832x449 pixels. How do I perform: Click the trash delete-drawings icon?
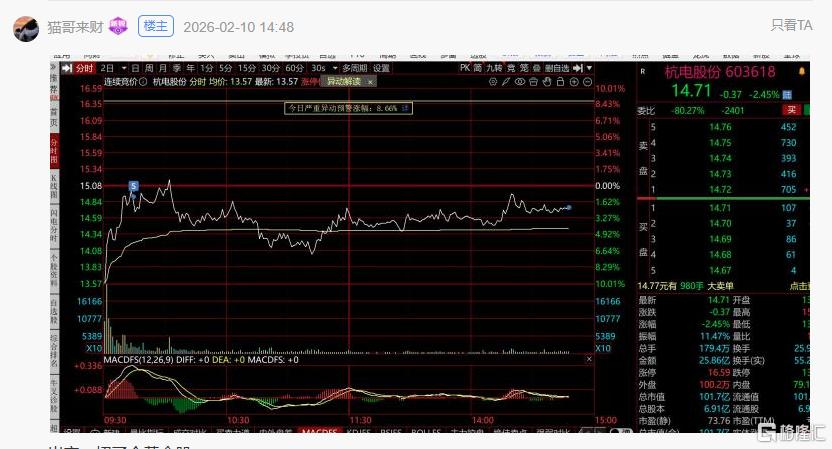pos(534,82)
